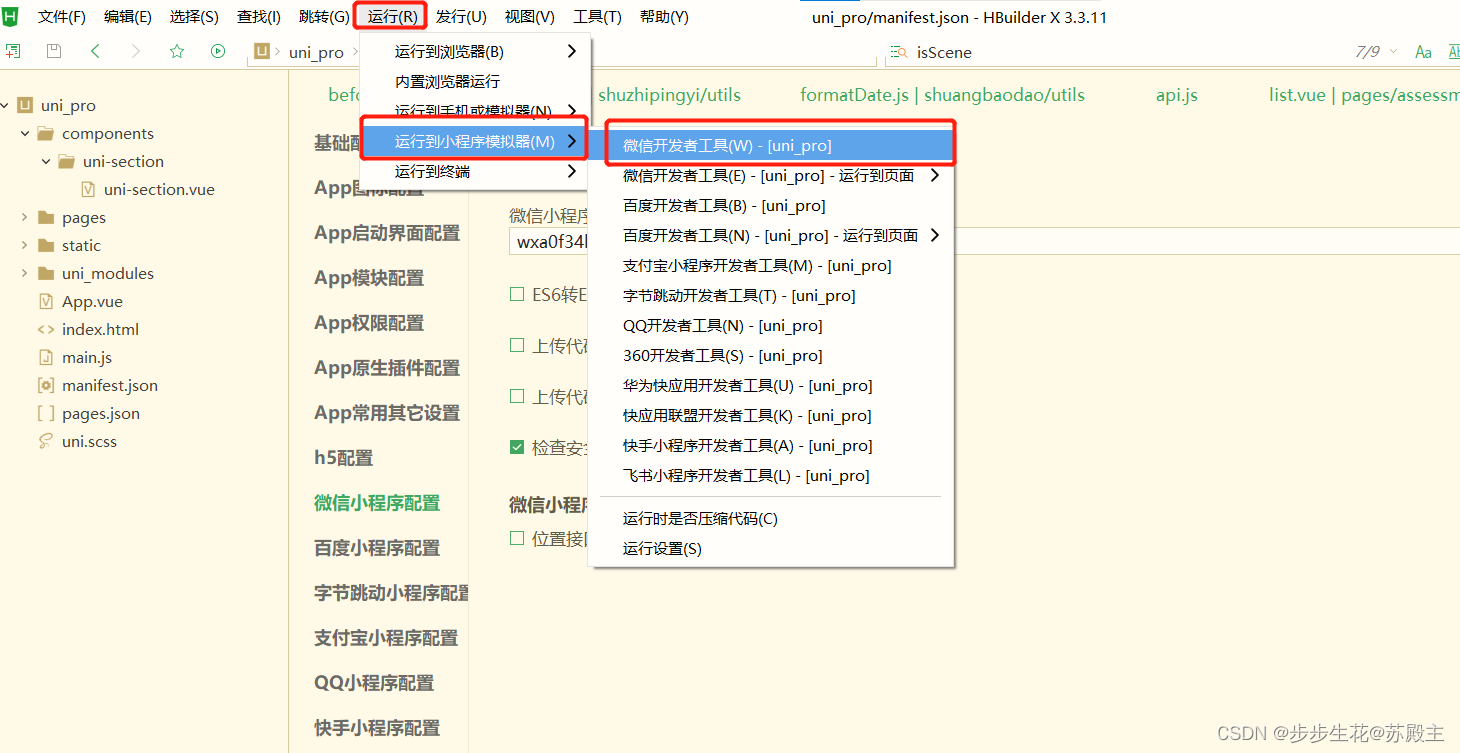Click the main.js file icon
Image resolution: width=1460 pixels, height=753 pixels.
(45, 357)
